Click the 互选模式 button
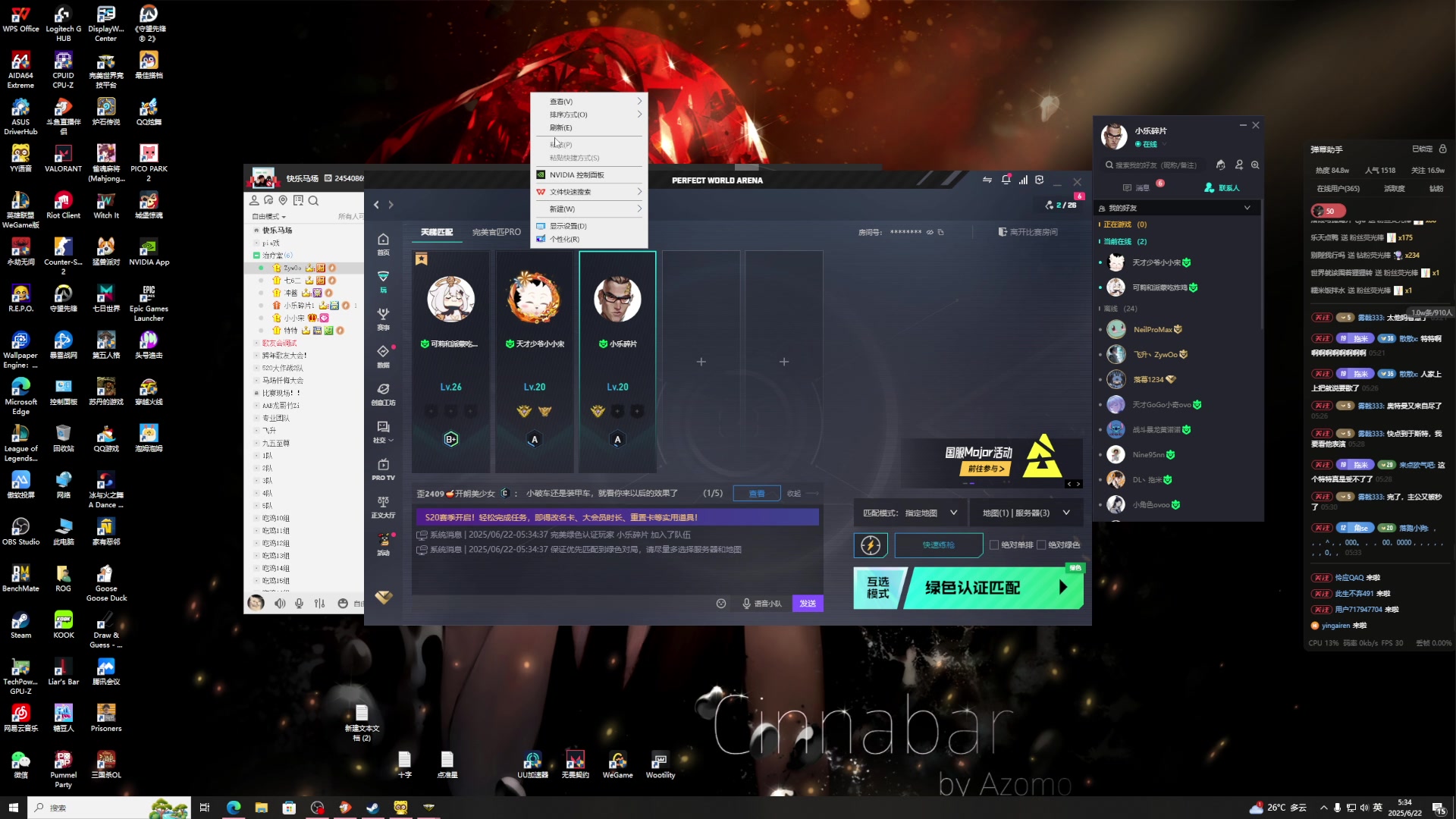Screen dimensions: 1456x819 [879, 588]
